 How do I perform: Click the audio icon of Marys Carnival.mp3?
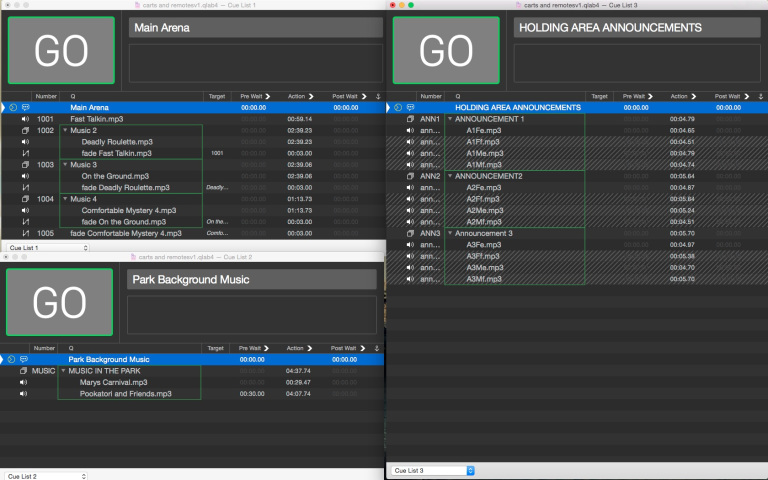point(25,382)
